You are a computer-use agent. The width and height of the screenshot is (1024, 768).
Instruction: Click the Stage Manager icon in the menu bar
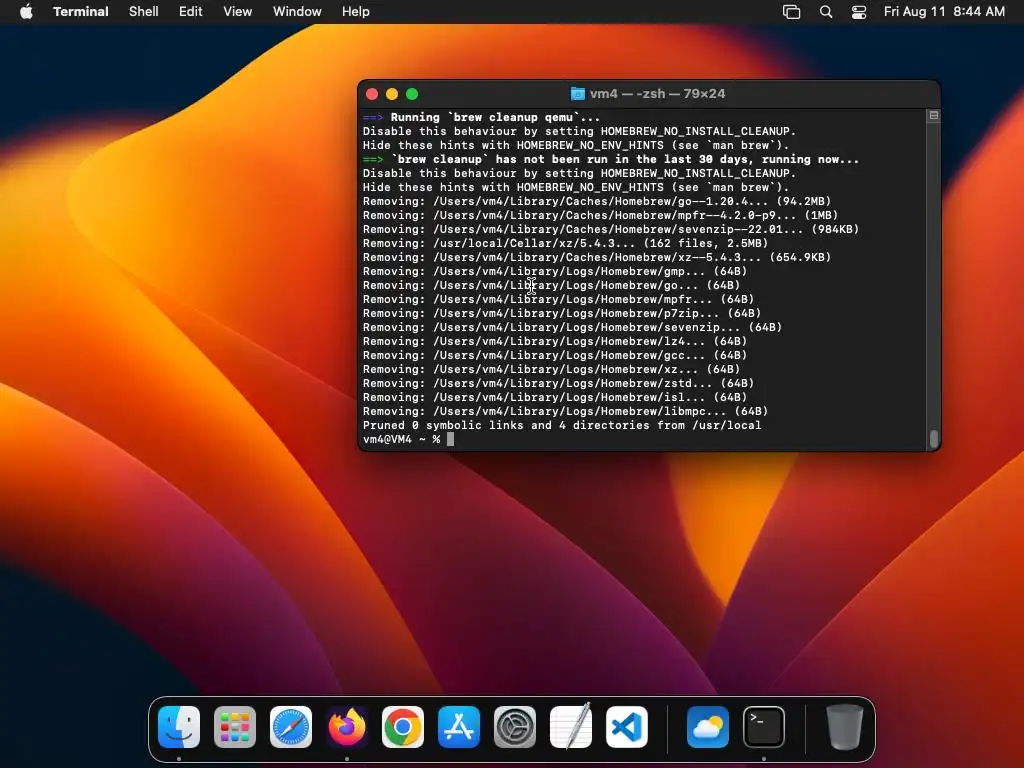792,12
